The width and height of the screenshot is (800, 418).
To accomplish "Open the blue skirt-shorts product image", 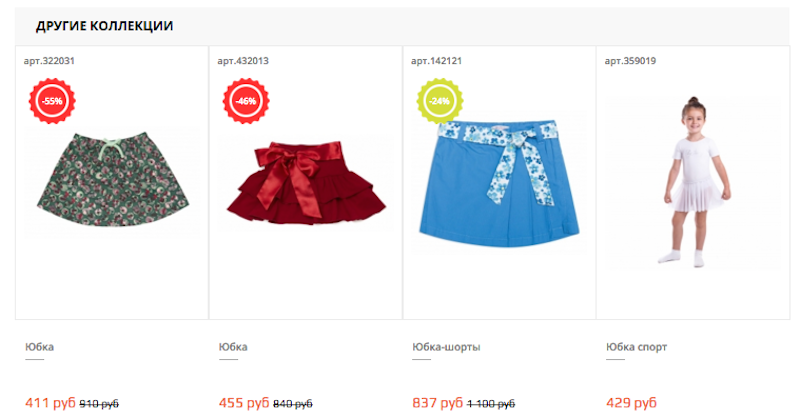I will pos(499,184).
